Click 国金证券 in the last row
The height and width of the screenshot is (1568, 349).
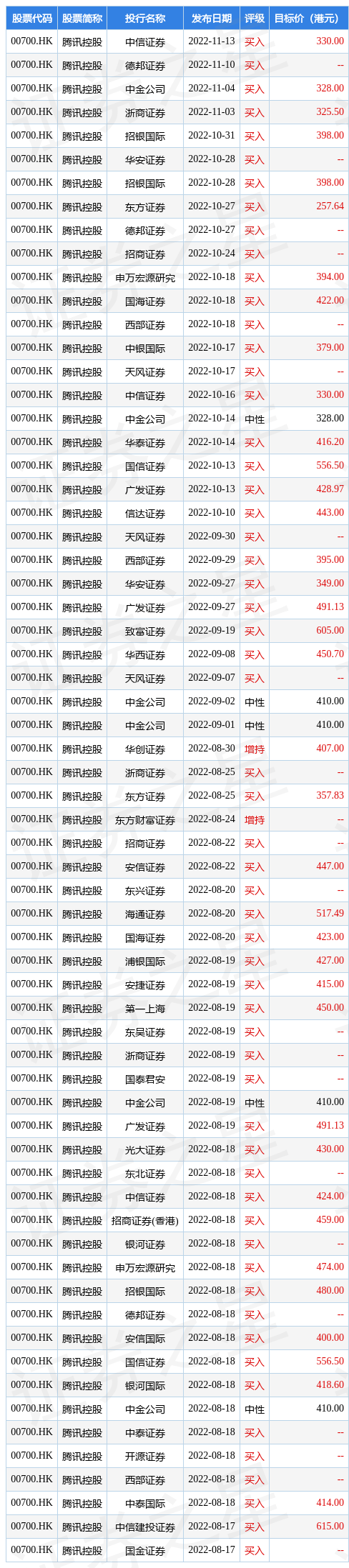(145, 1550)
